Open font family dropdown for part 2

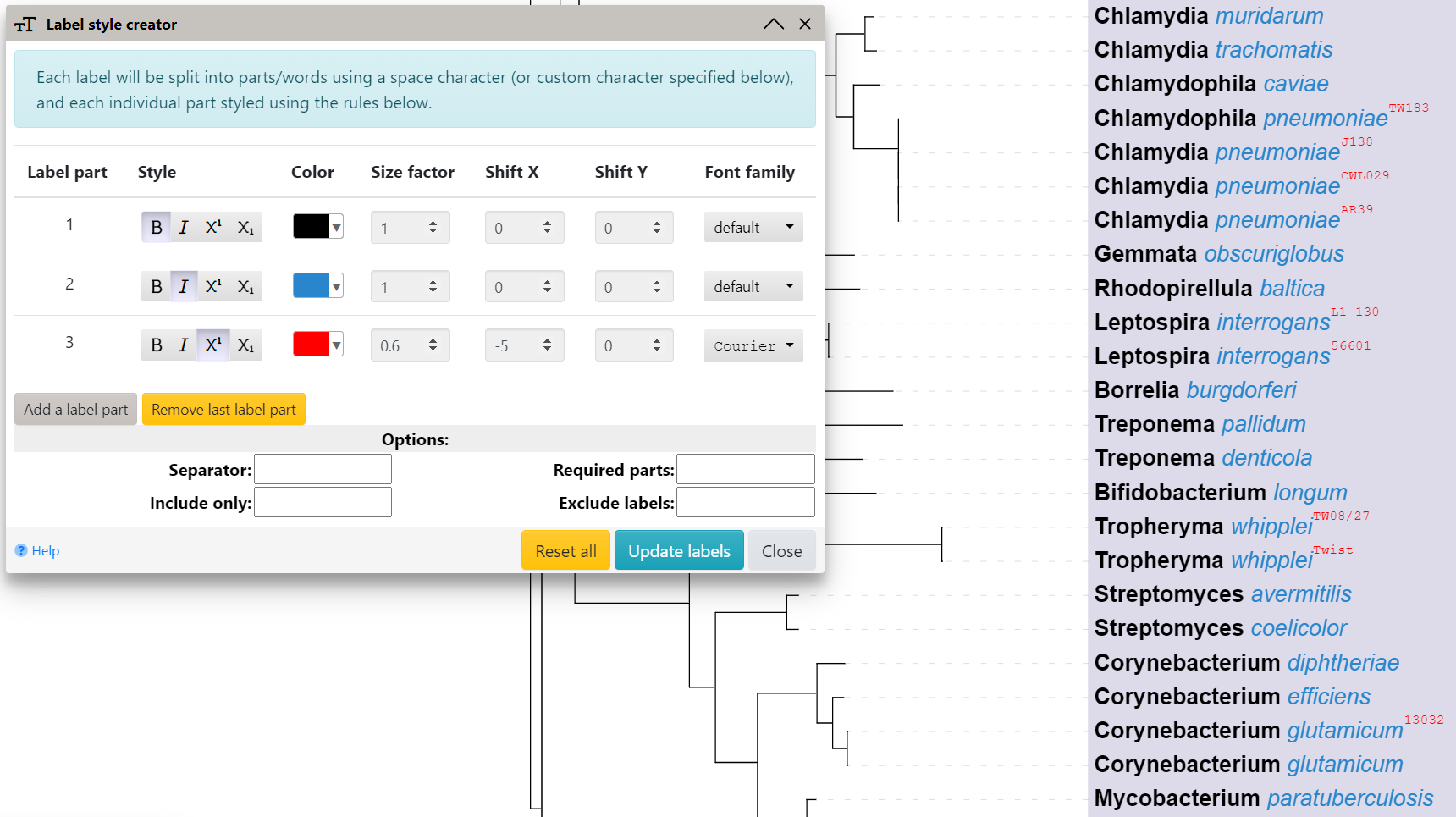coord(753,287)
